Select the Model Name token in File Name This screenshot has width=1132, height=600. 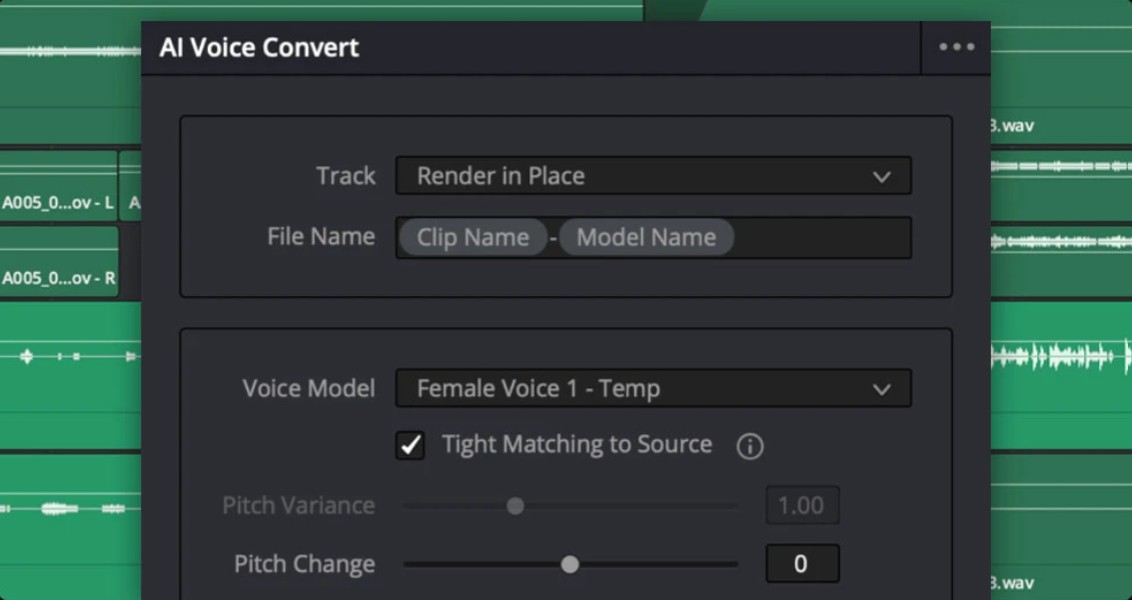(x=646, y=238)
